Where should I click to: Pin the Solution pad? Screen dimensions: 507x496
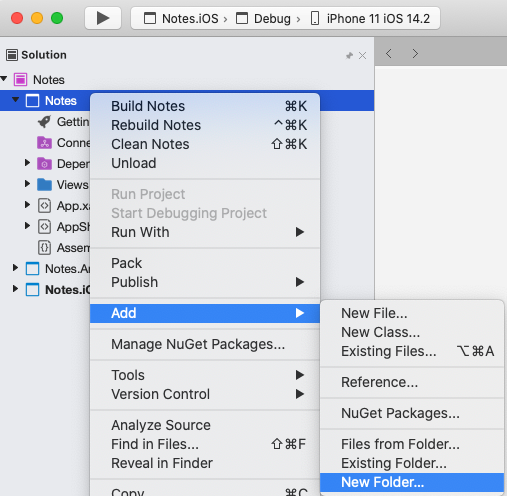[x=349, y=55]
